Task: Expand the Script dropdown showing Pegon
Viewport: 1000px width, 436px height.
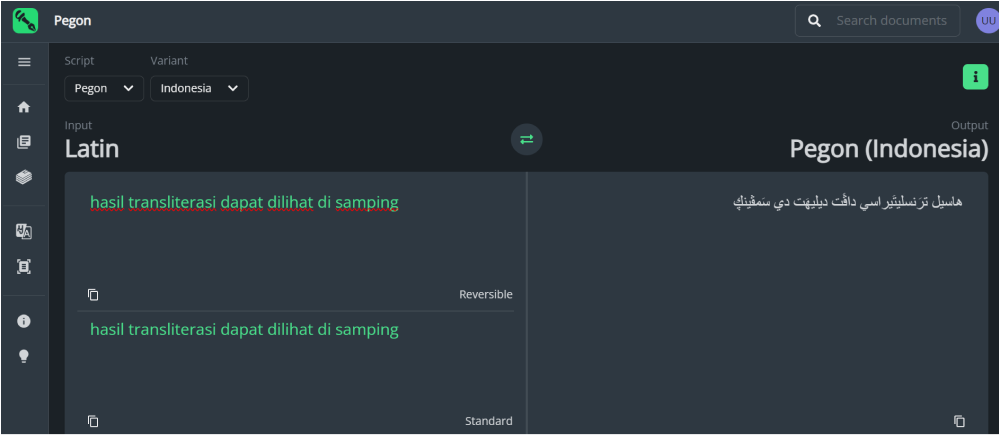Action: point(104,88)
